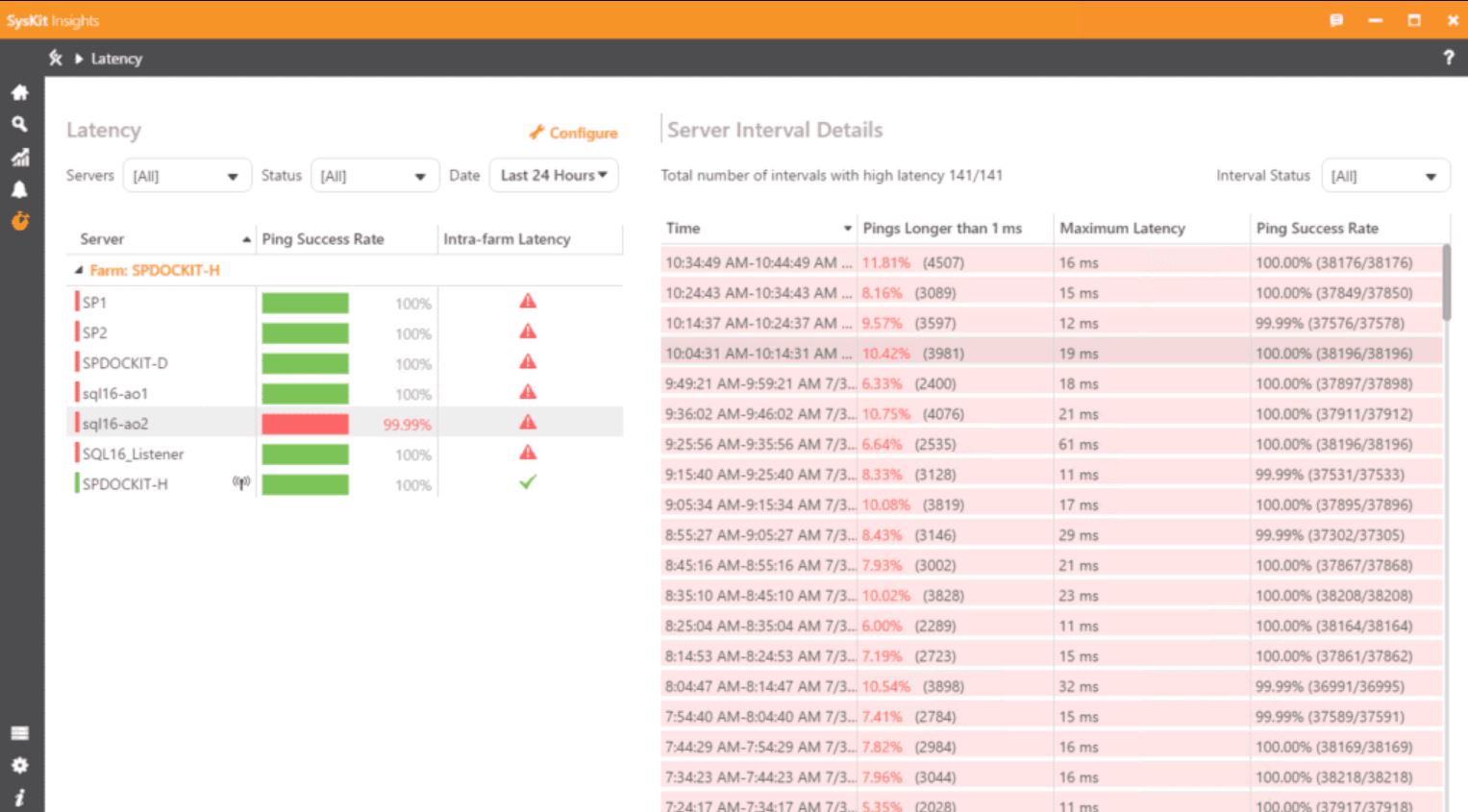Click the Configure link
Screen dimensions: 1468x812
tap(574, 133)
